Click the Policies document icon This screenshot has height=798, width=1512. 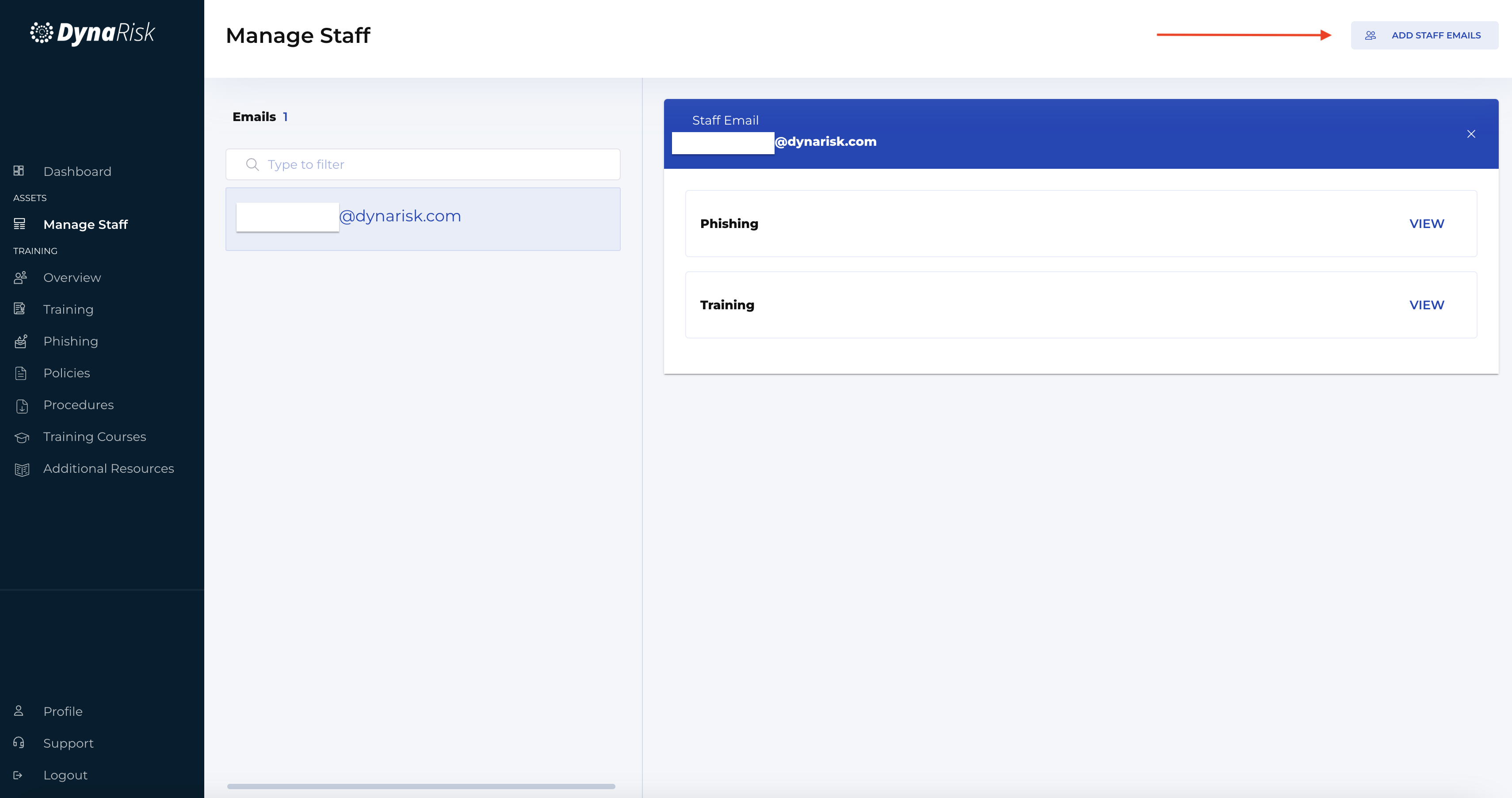coord(21,373)
